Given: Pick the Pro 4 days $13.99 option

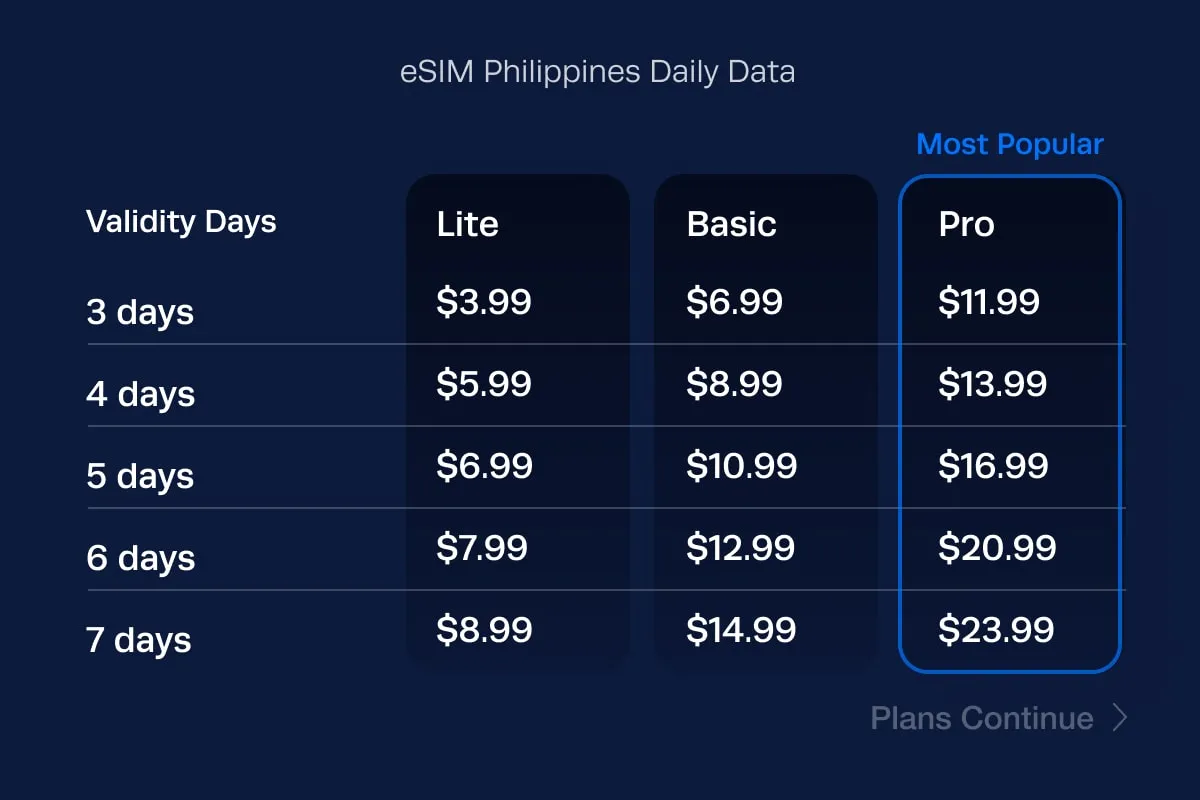Looking at the screenshot, I should click(x=992, y=384).
